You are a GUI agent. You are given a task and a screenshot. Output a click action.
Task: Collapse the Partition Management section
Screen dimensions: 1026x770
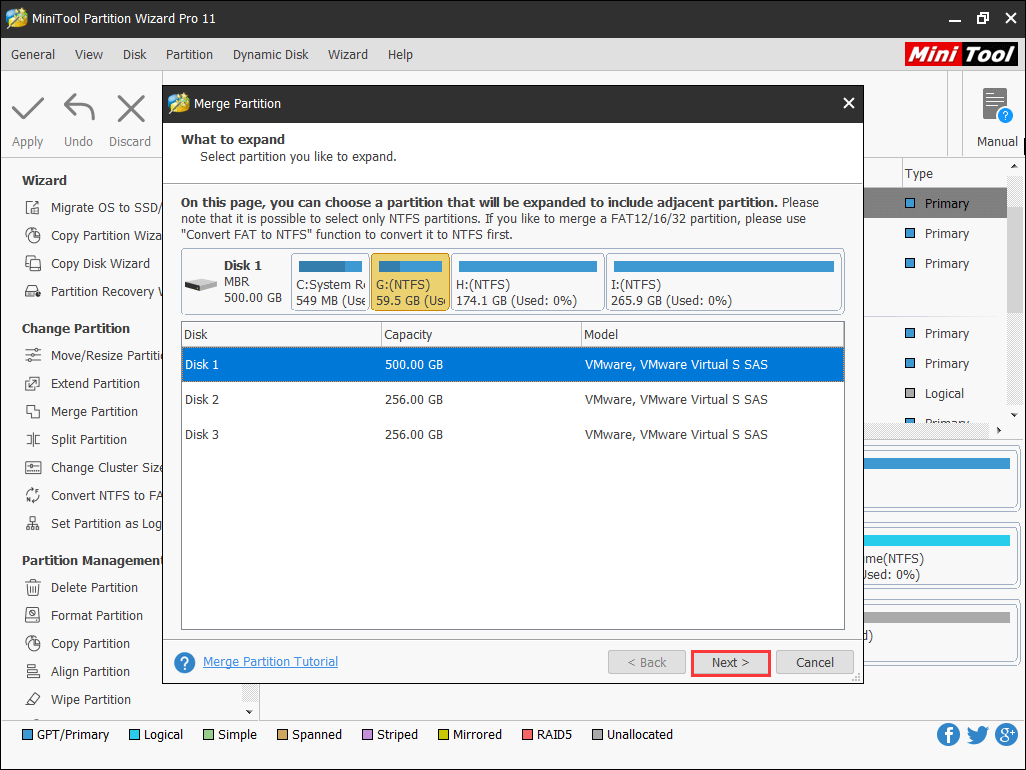pyautogui.click(x=89, y=560)
